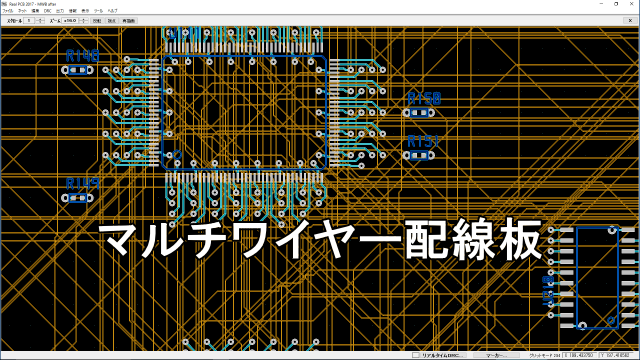The height and width of the screenshot is (360, 640).
Task: Open the ヘルプ menu
Action: coord(112,11)
